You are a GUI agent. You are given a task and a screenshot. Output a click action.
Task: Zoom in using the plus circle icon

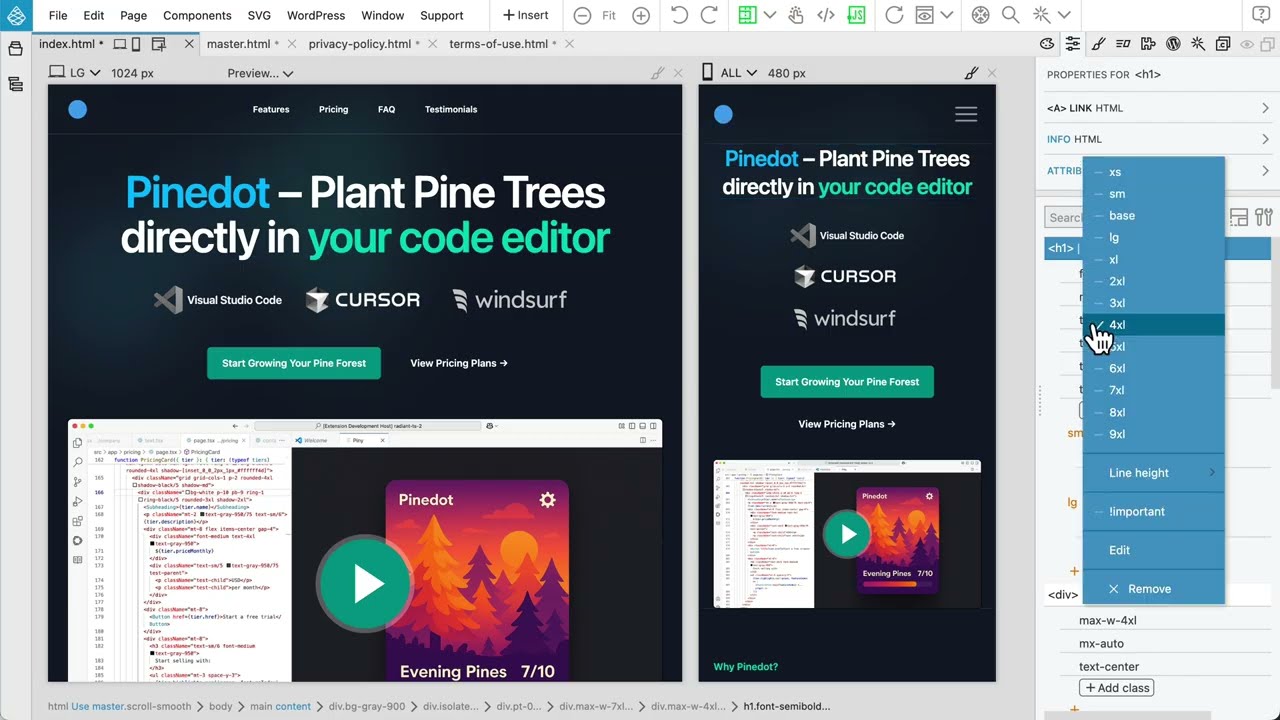pos(641,15)
